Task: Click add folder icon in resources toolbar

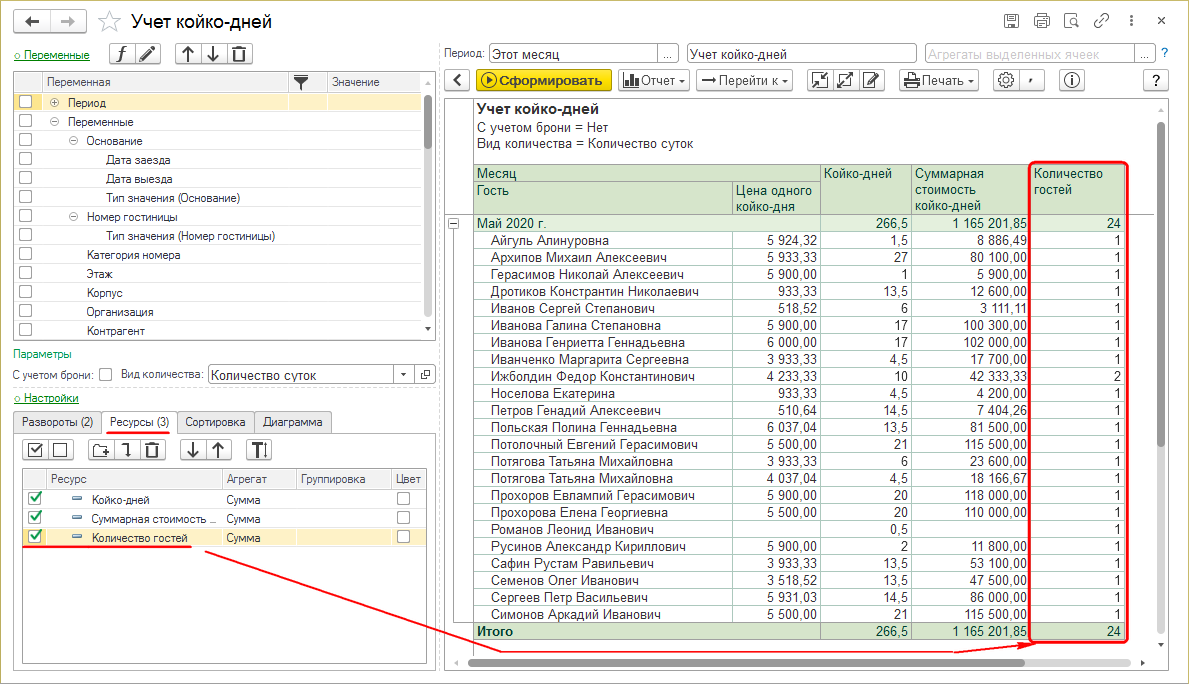Action: pos(101,450)
